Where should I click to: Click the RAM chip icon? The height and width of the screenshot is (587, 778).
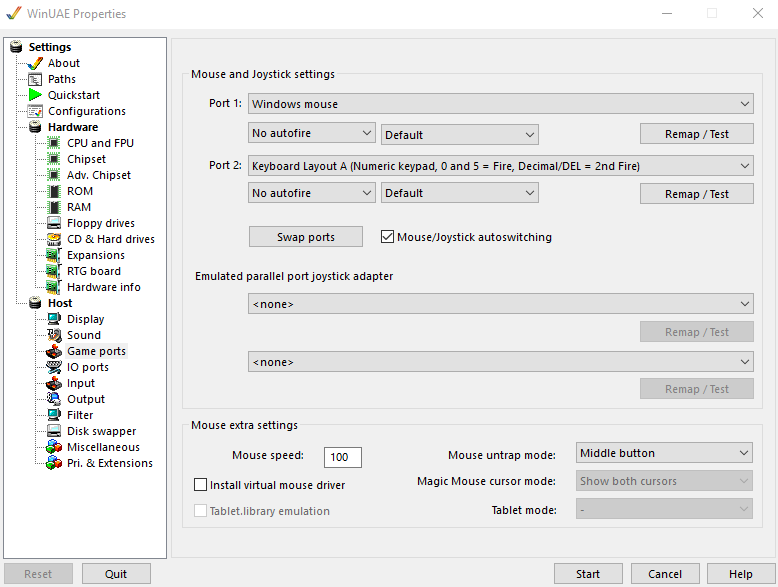[54, 207]
